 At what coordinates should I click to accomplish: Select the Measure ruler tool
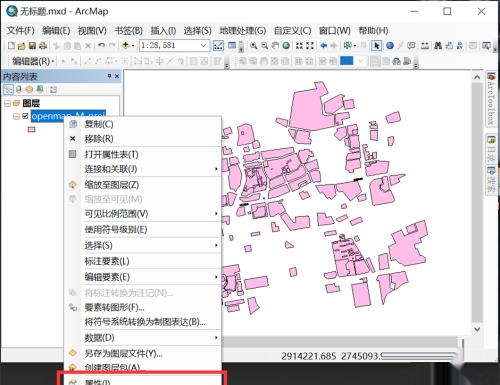pyautogui.click(x=425, y=46)
